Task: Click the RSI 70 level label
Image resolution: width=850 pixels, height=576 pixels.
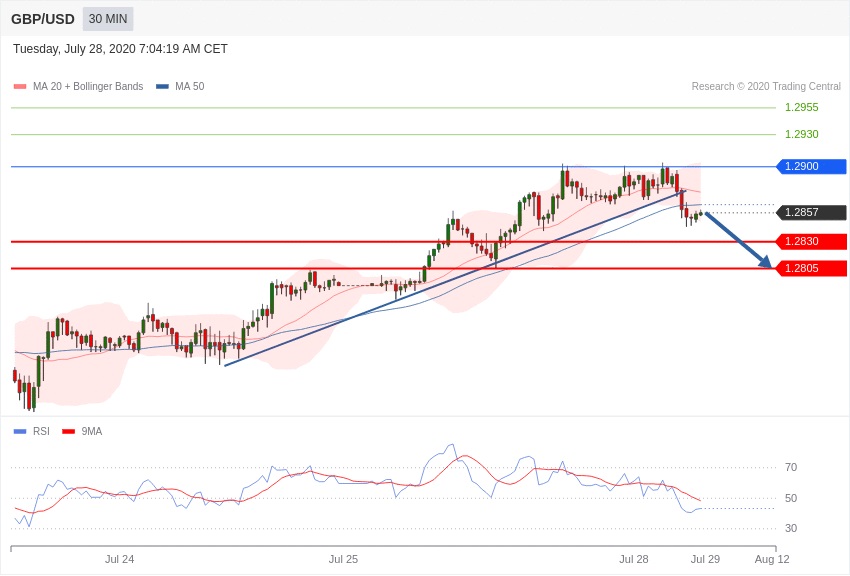Action: [x=791, y=467]
